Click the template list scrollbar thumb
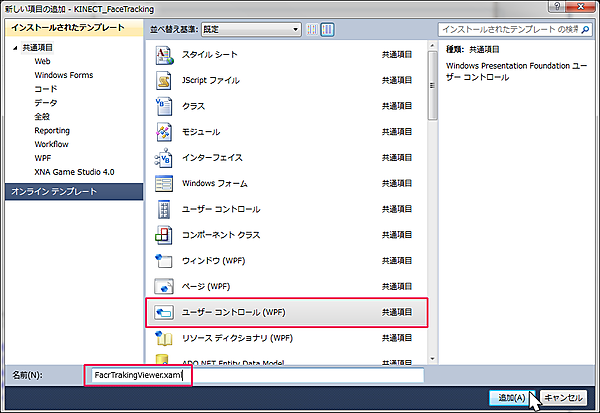This screenshot has height=413, width=600. pyautogui.click(x=432, y=86)
